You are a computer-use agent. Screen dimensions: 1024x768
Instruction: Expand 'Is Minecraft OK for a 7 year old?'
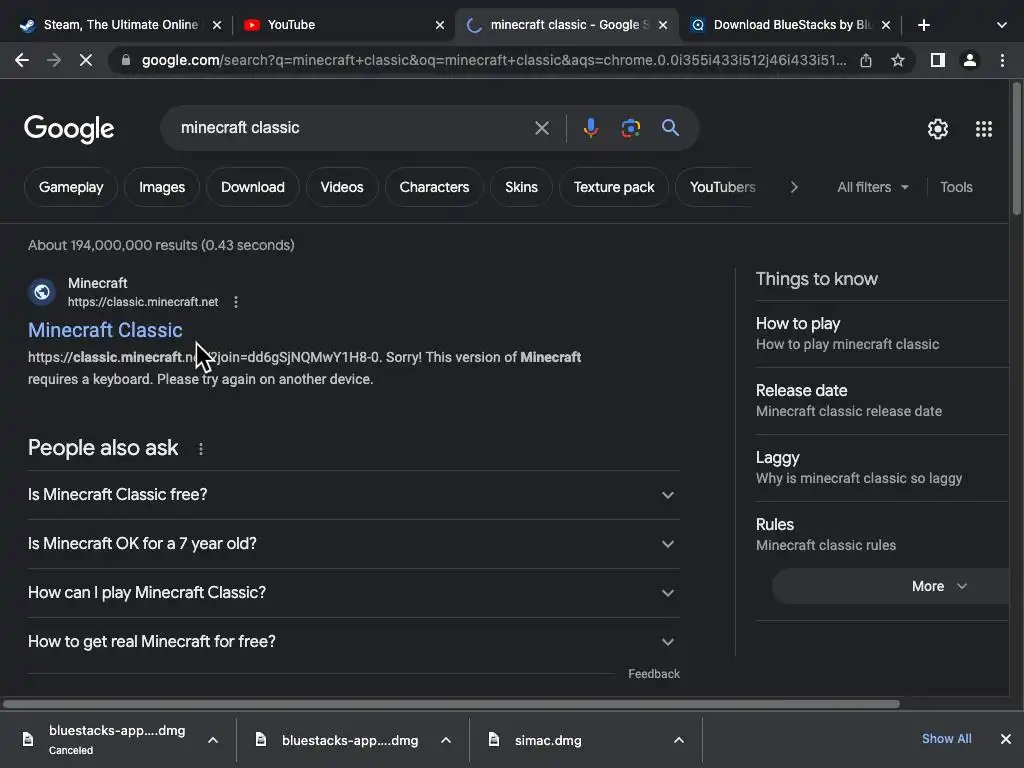coord(354,544)
